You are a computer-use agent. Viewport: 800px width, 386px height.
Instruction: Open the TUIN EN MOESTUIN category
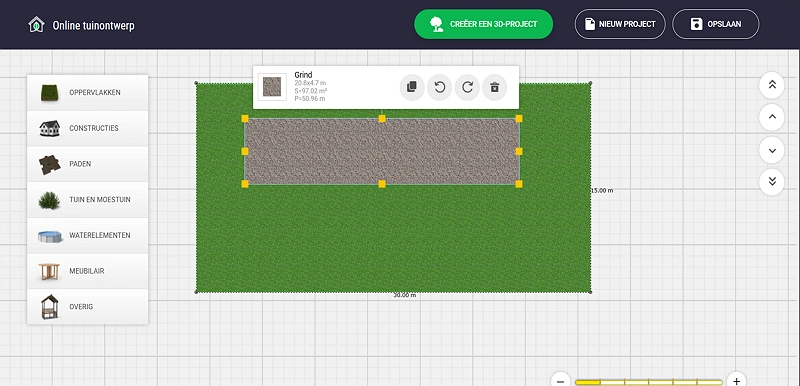[x=87, y=200]
